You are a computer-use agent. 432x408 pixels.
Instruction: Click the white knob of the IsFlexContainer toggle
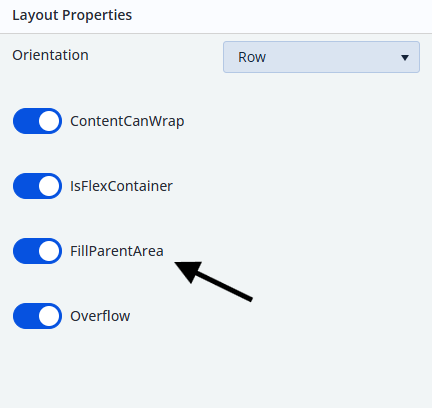coord(49,186)
